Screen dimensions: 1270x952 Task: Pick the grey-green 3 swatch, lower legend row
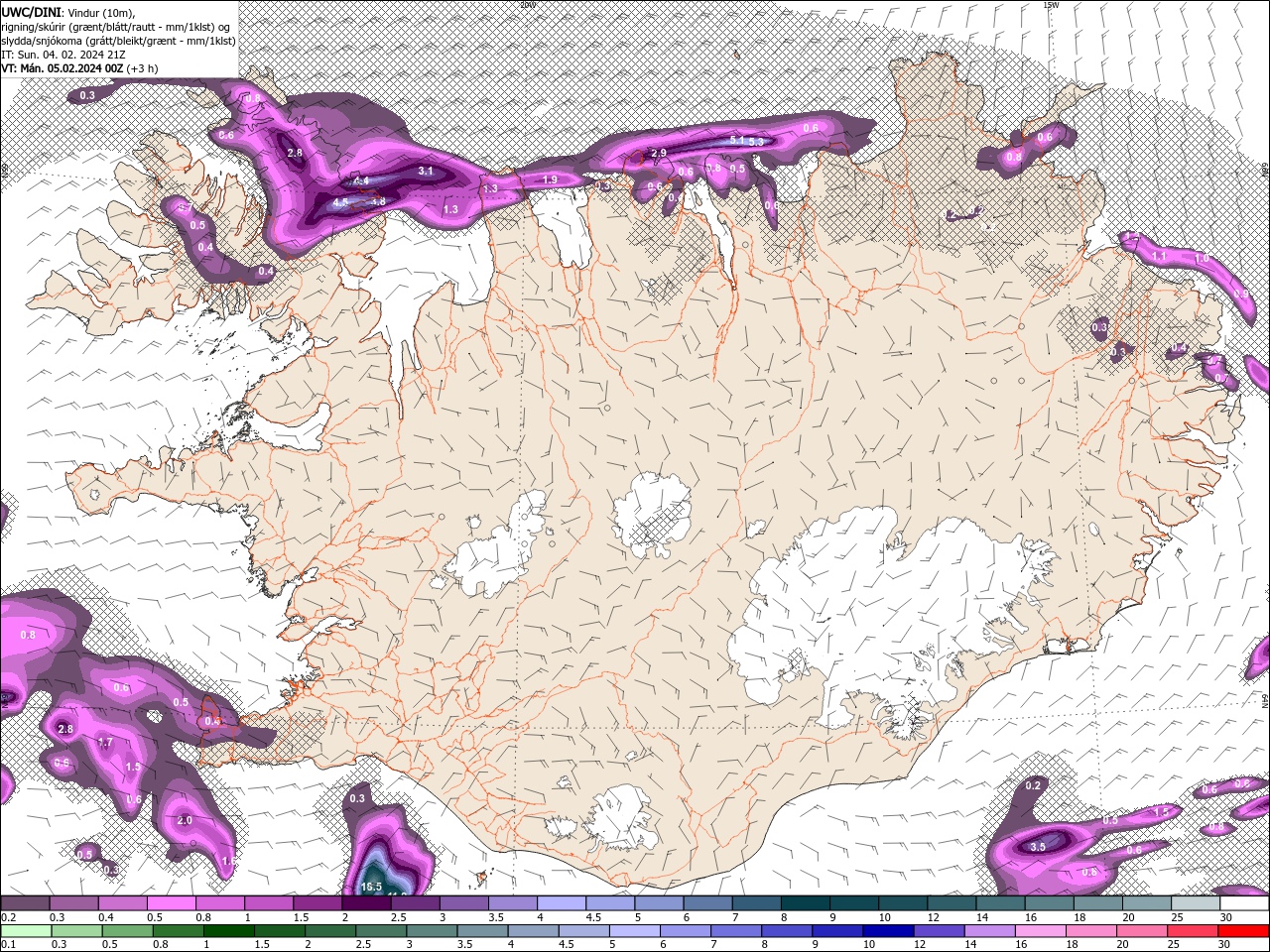coord(432,930)
